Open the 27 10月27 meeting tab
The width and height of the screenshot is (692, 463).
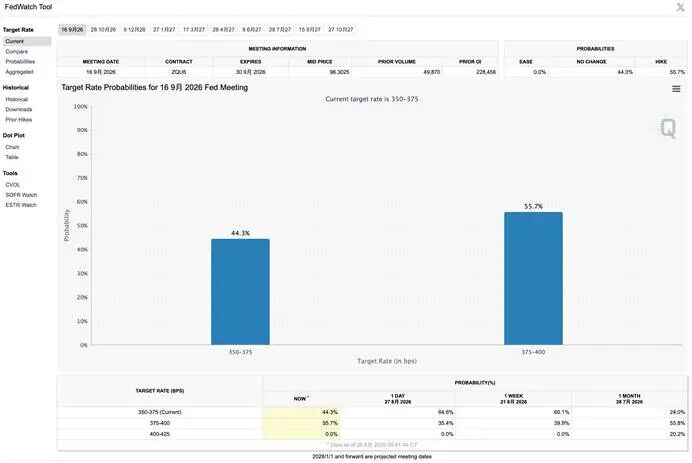(x=341, y=30)
